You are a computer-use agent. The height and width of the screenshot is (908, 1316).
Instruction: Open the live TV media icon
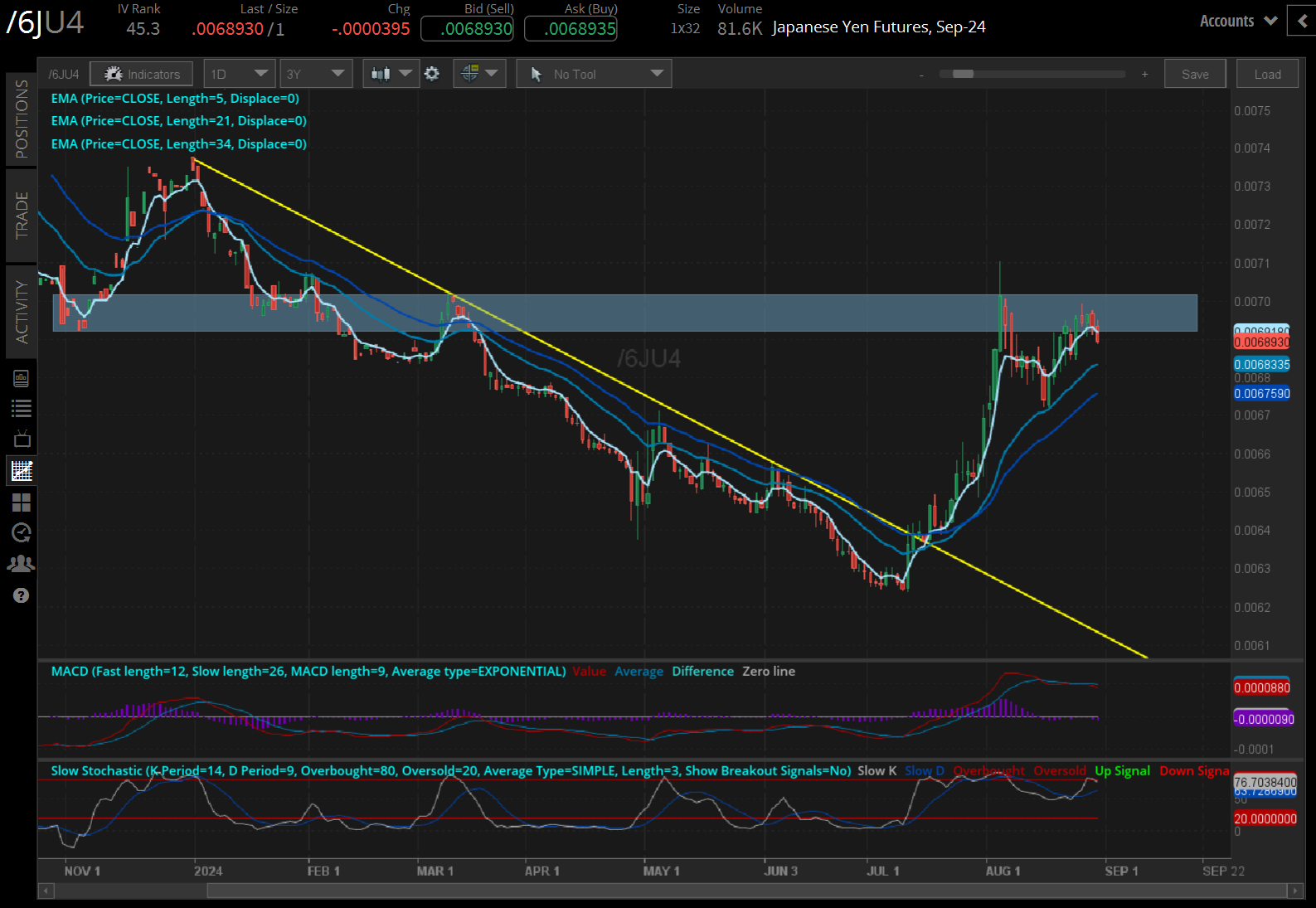tap(22, 439)
